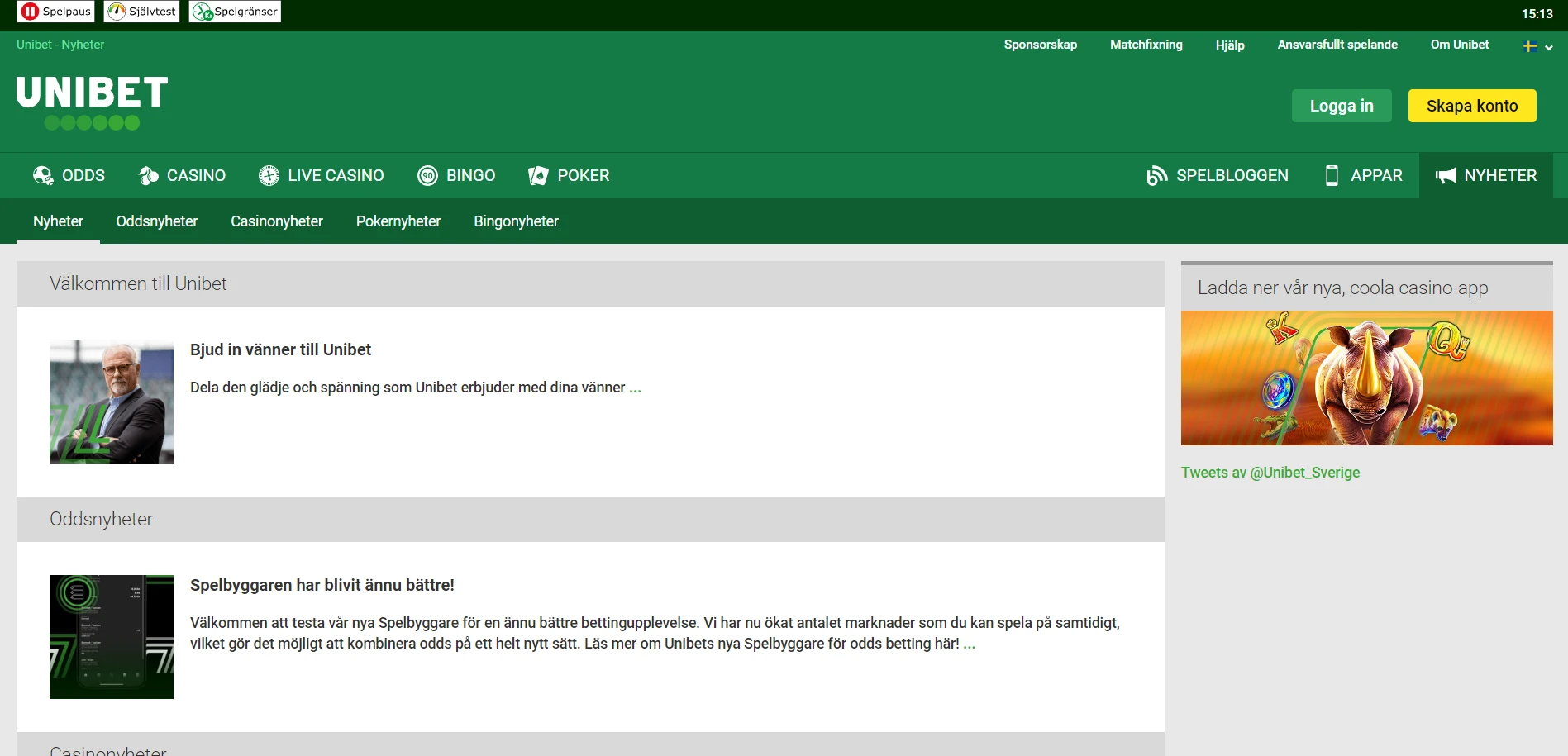The width and height of the screenshot is (1568, 756).
Task: Switch to the Bingonyheter tab
Action: tap(516, 221)
